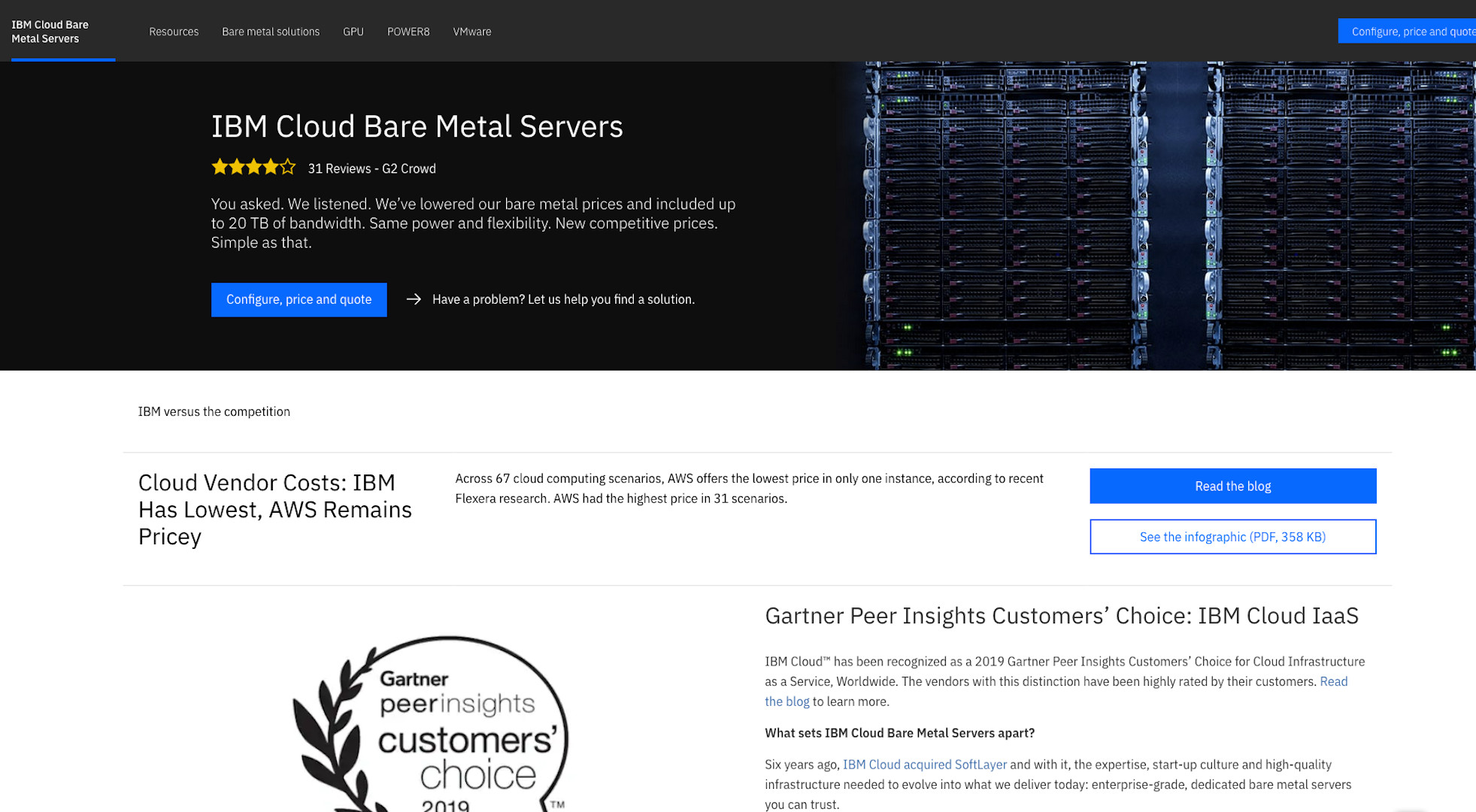Click Have a problem? Let us help link

coord(563,299)
